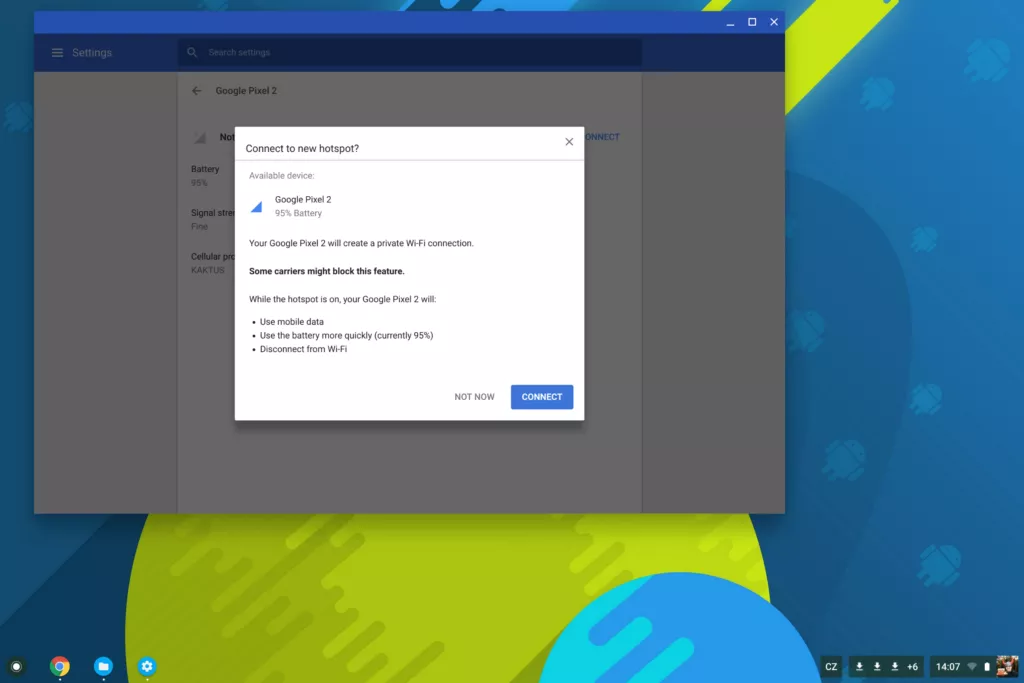
Task: Click the Settings gear on the shelf
Action: point(147,666)
